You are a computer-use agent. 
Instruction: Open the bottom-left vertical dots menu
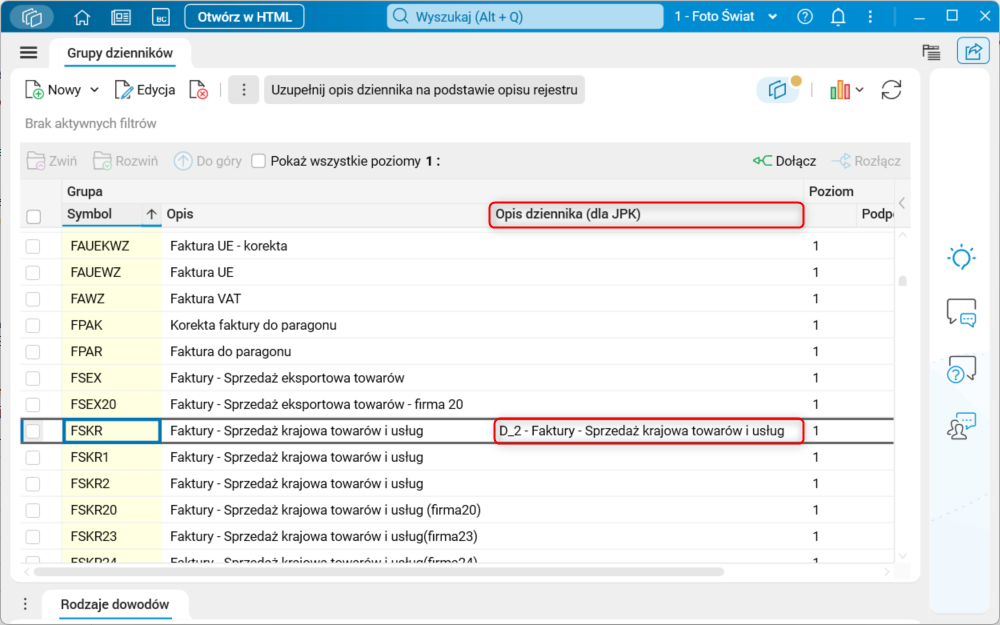click(x=25, y=603)
